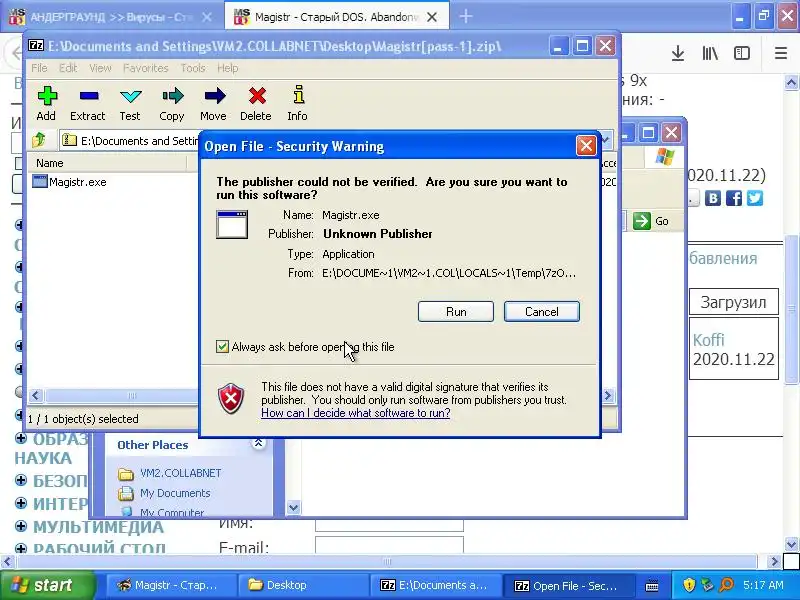Share the page via Facebook icon
The image size is (800, 600).
pyautogui.click(x=734, y=198)
